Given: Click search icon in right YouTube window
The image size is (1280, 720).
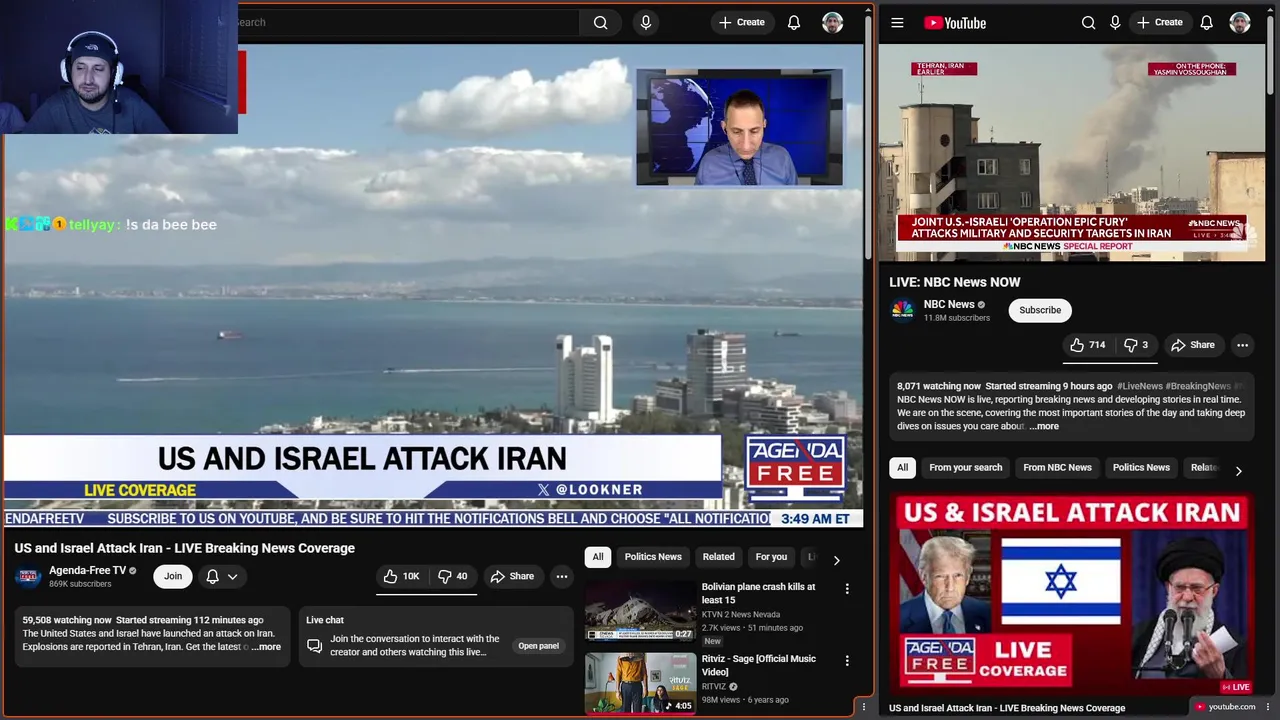Looking at the screenshot, I should (x=1088, y=22).
